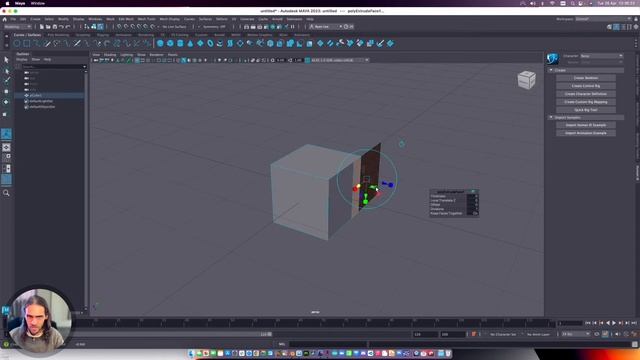640x360 pixels.
Task: Open a scene with the folder icon
Action: point(48,27)
